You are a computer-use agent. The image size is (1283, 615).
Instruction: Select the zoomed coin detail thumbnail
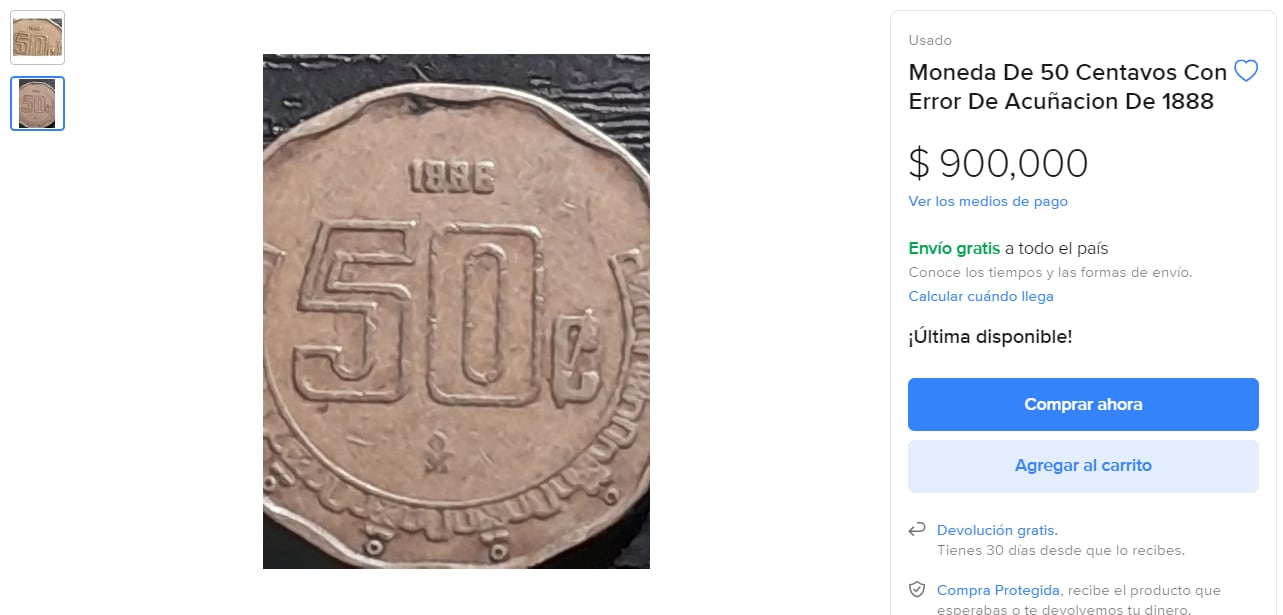tap(37, 37)
